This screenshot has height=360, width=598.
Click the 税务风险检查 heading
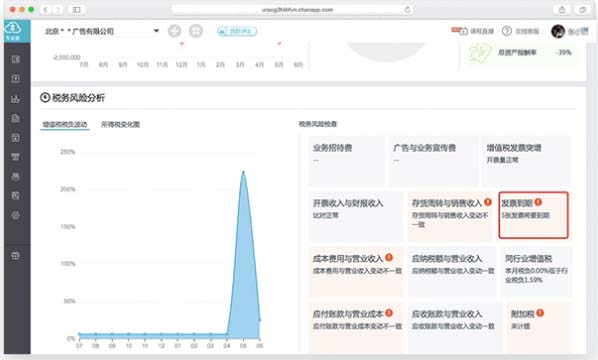[318, 124]
